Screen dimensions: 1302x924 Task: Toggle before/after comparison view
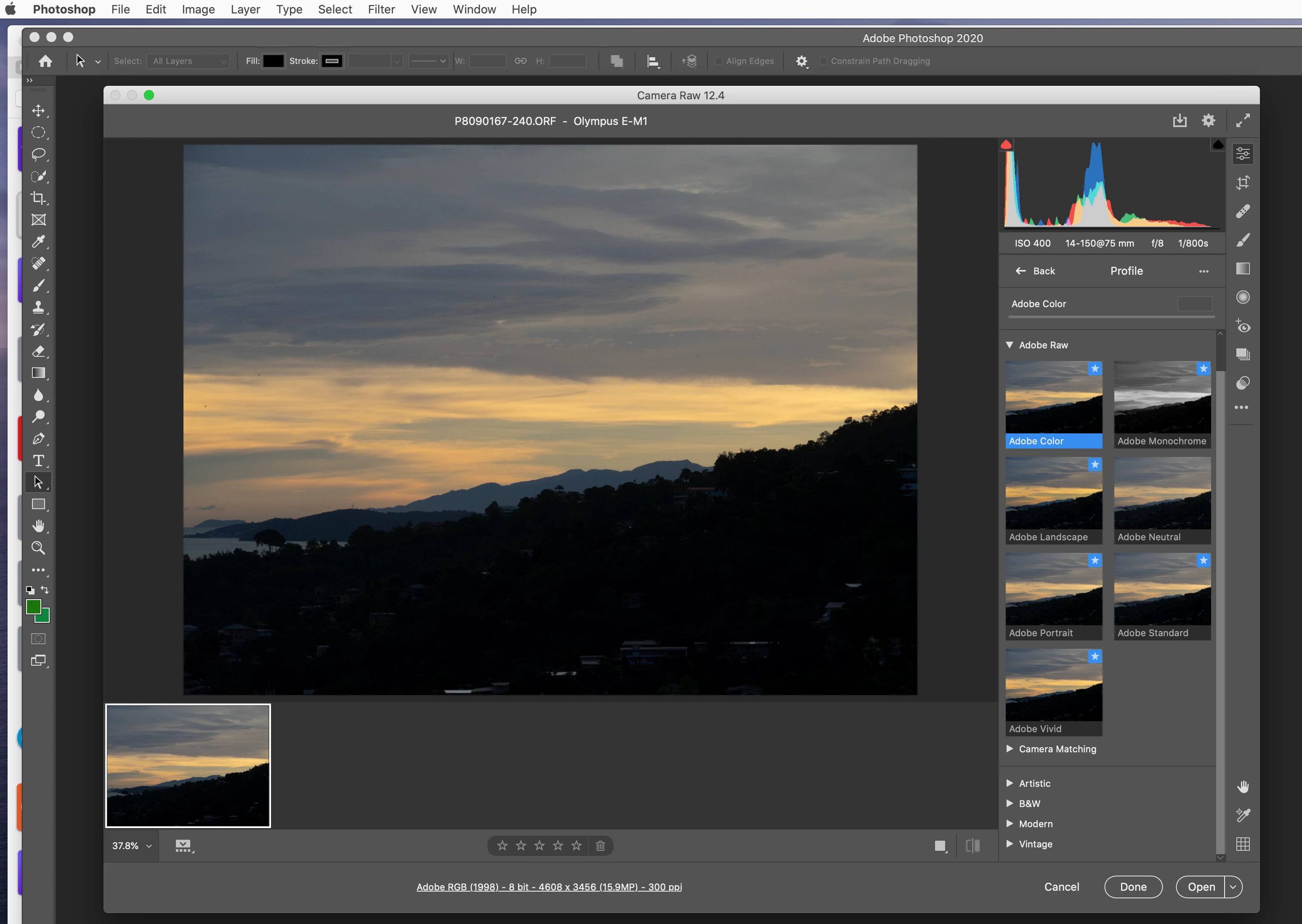pos(973,846)
